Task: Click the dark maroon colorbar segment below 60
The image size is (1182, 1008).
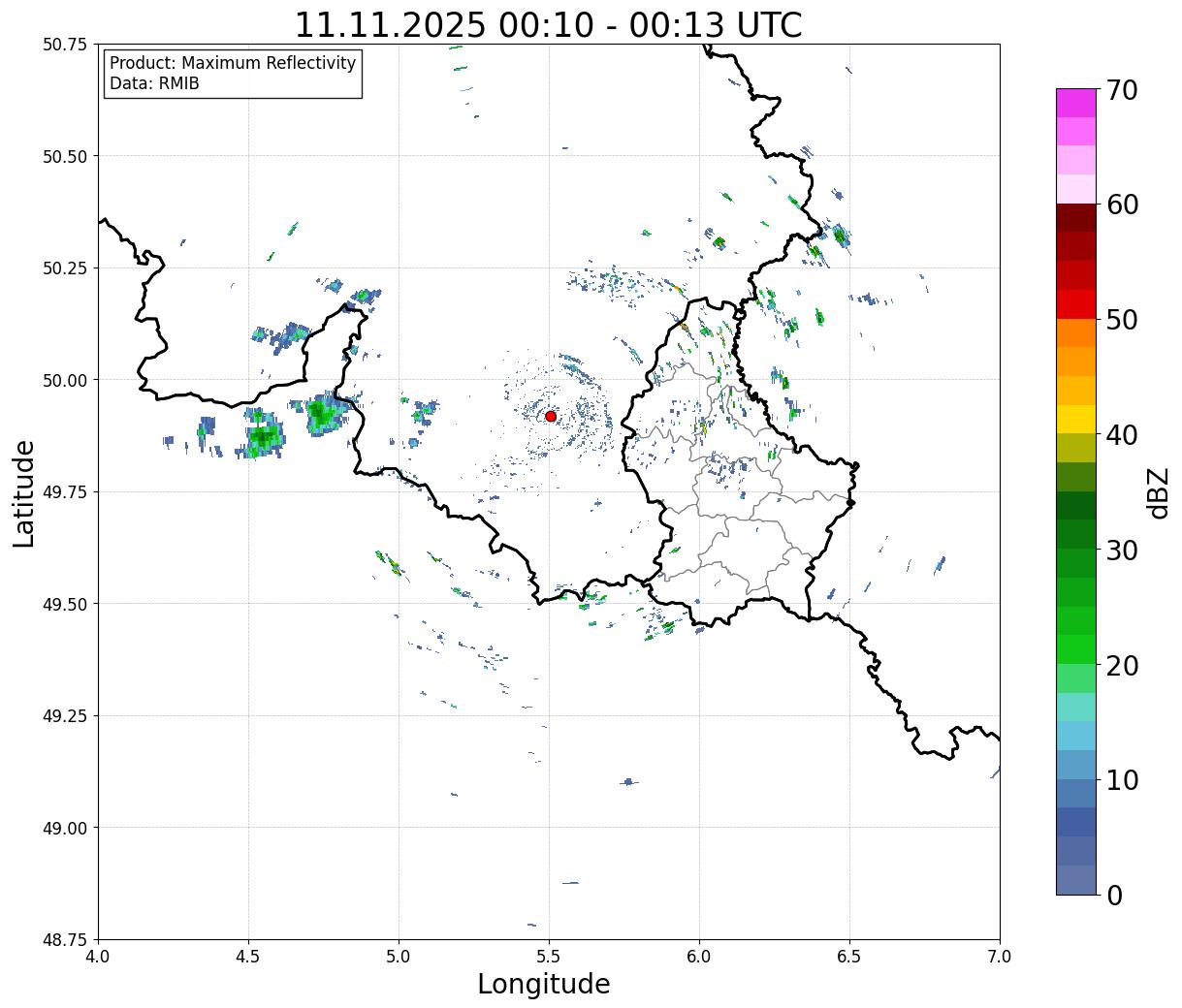Action: [1076, 218]
